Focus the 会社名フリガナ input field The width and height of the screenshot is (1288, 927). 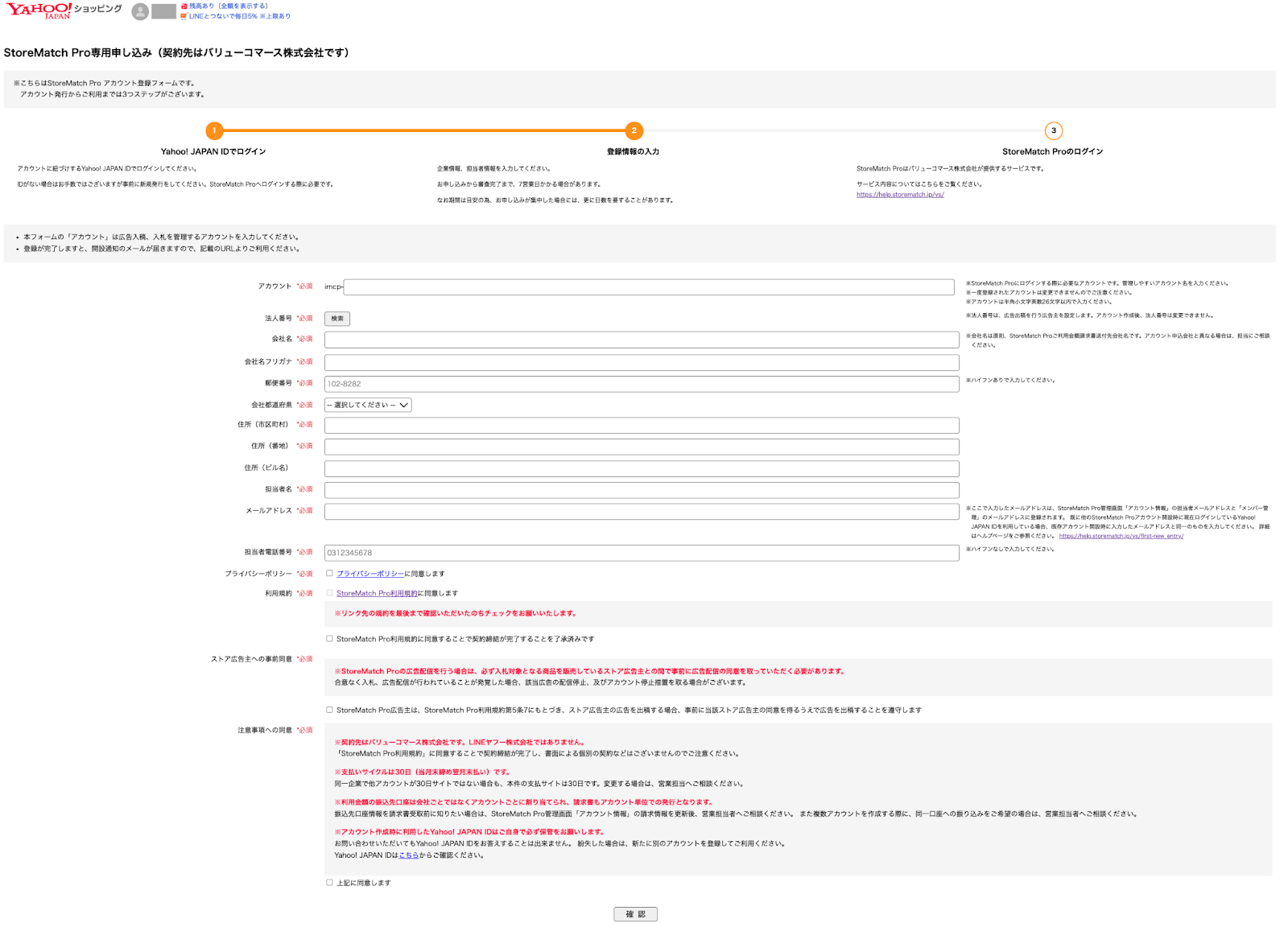coord(642,362)
